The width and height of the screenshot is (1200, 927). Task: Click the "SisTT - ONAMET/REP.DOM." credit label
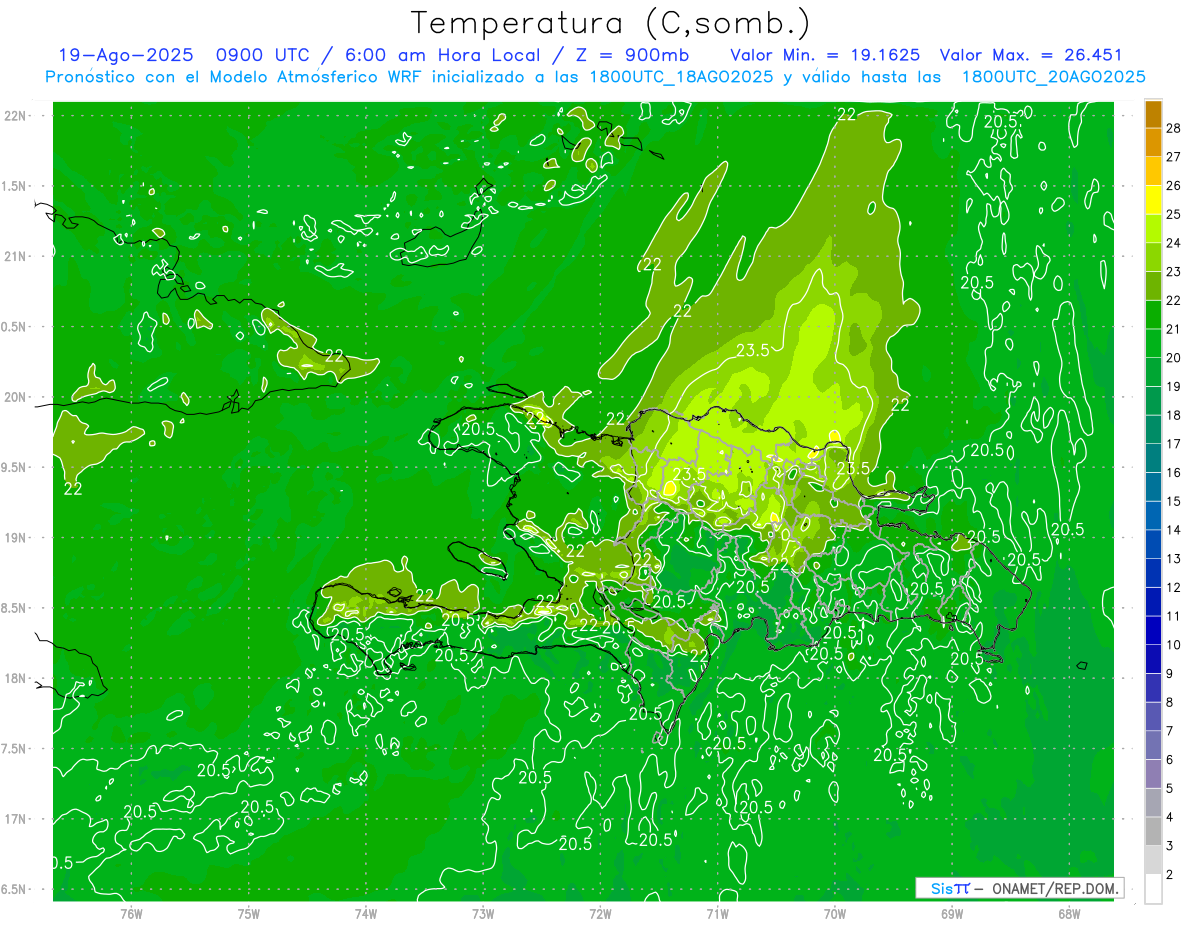1019,888
